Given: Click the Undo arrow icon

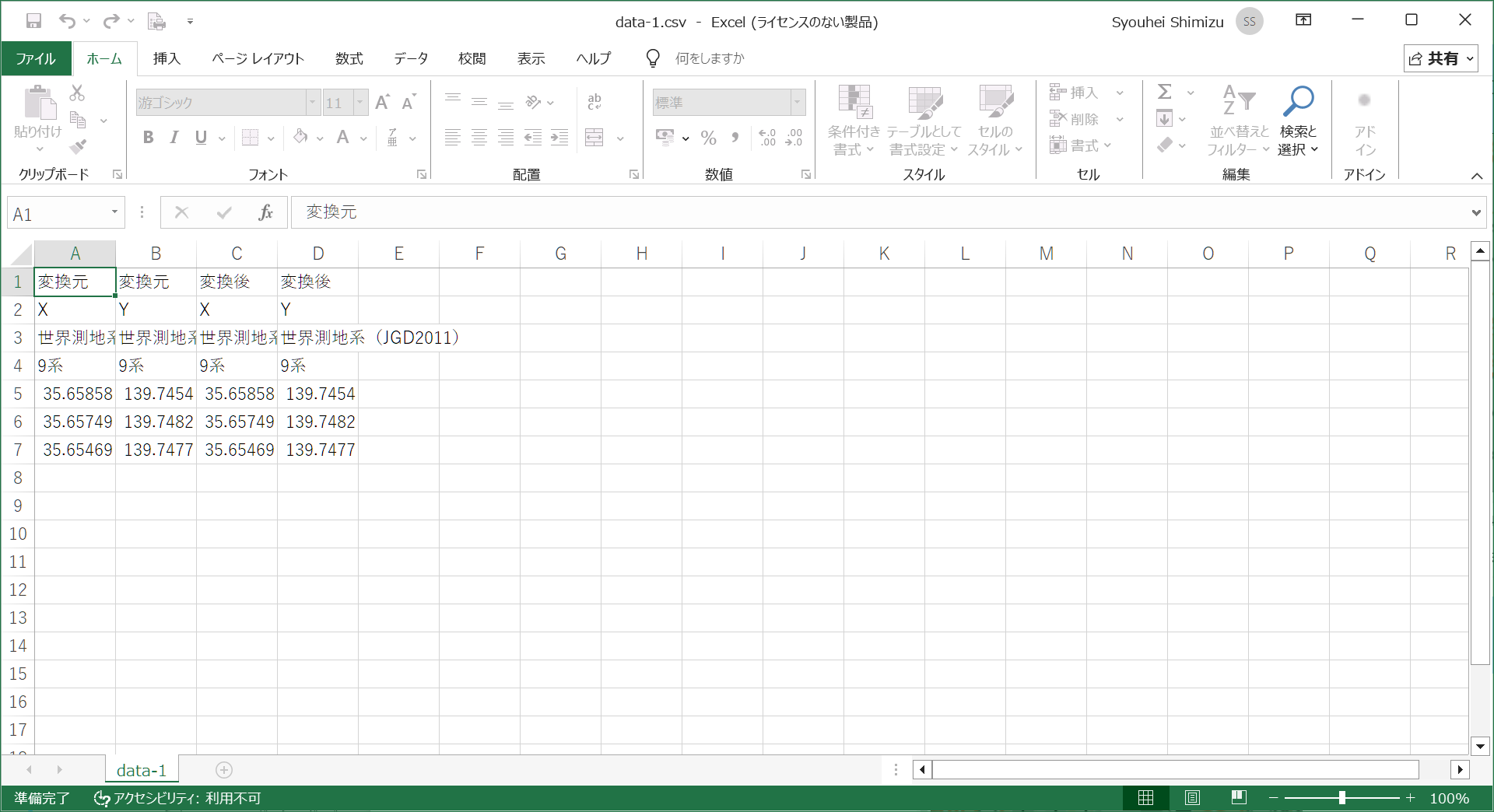Looking at the screenshot, I should click(68, 21).
